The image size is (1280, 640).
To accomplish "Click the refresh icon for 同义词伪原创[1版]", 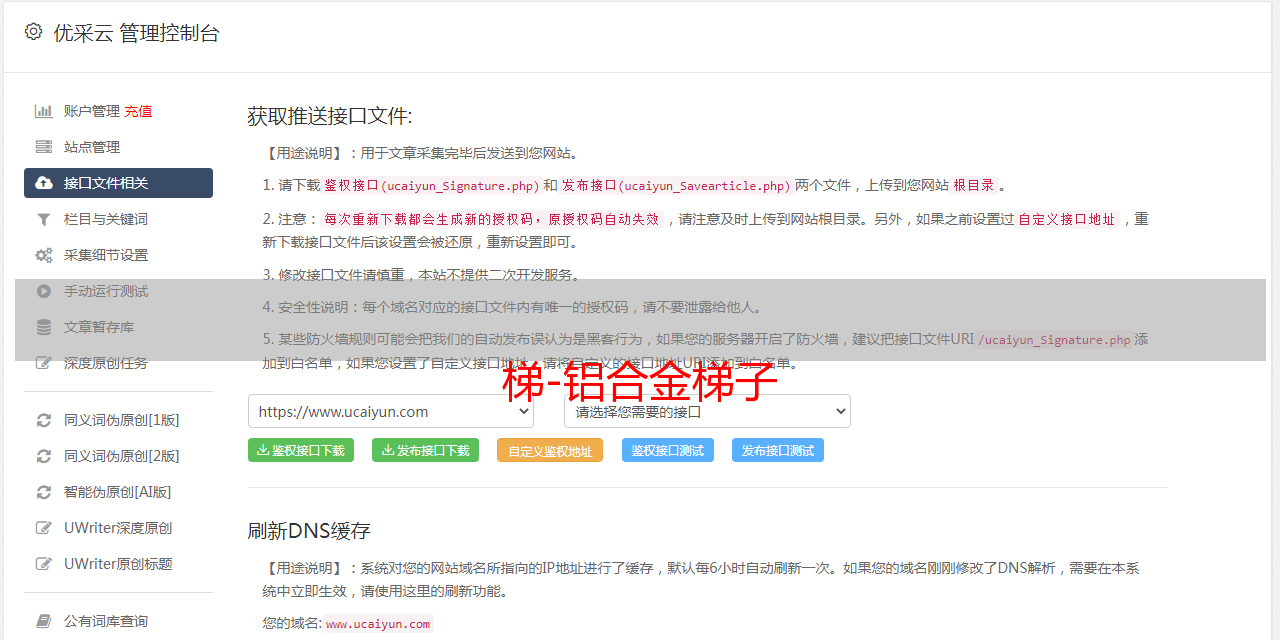I will coord(44,420).
